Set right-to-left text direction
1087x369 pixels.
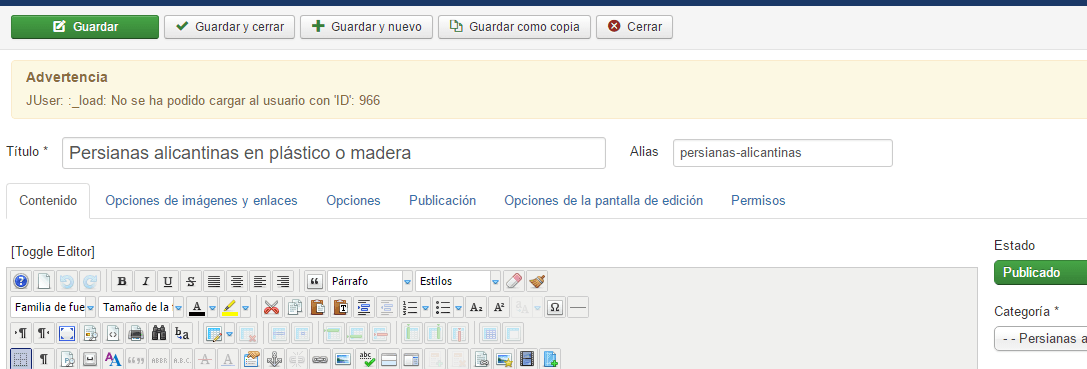[x=44, y=333]
